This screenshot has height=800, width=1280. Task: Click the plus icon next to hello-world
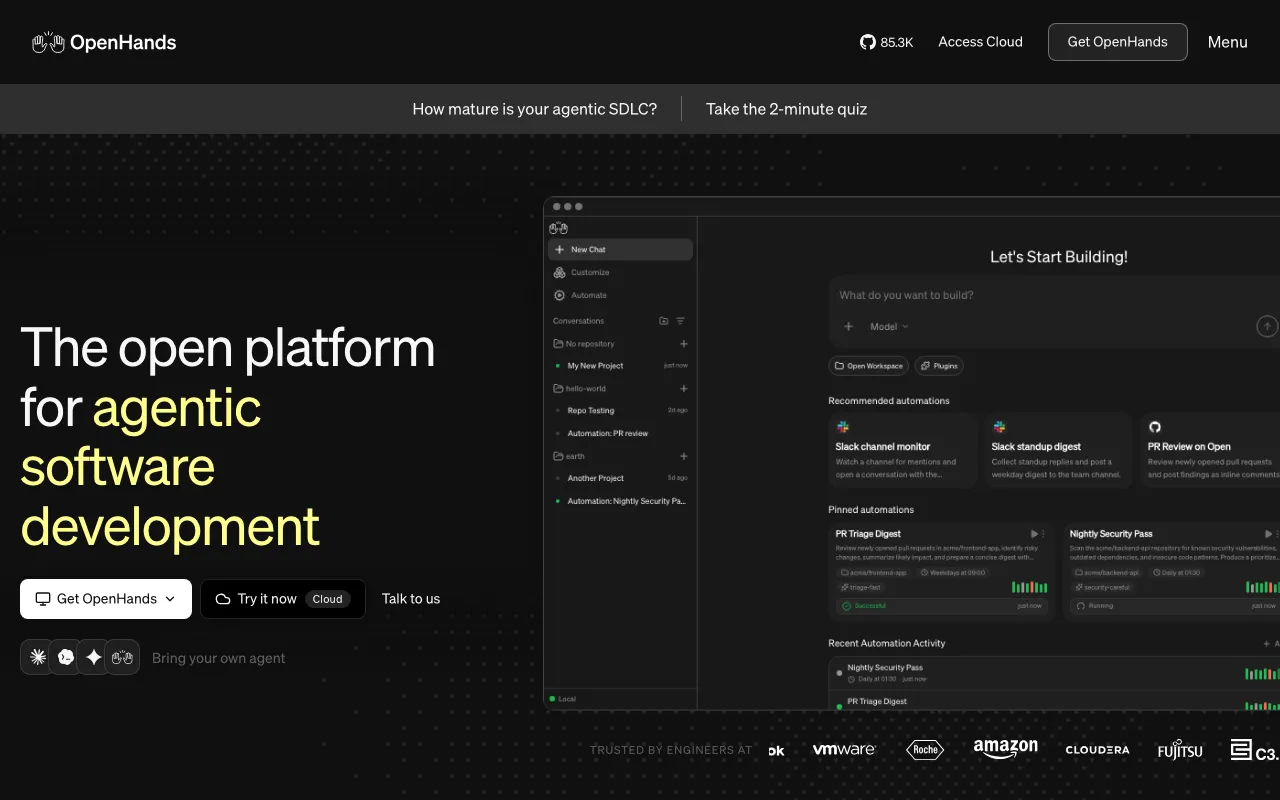tap(684, 389)
